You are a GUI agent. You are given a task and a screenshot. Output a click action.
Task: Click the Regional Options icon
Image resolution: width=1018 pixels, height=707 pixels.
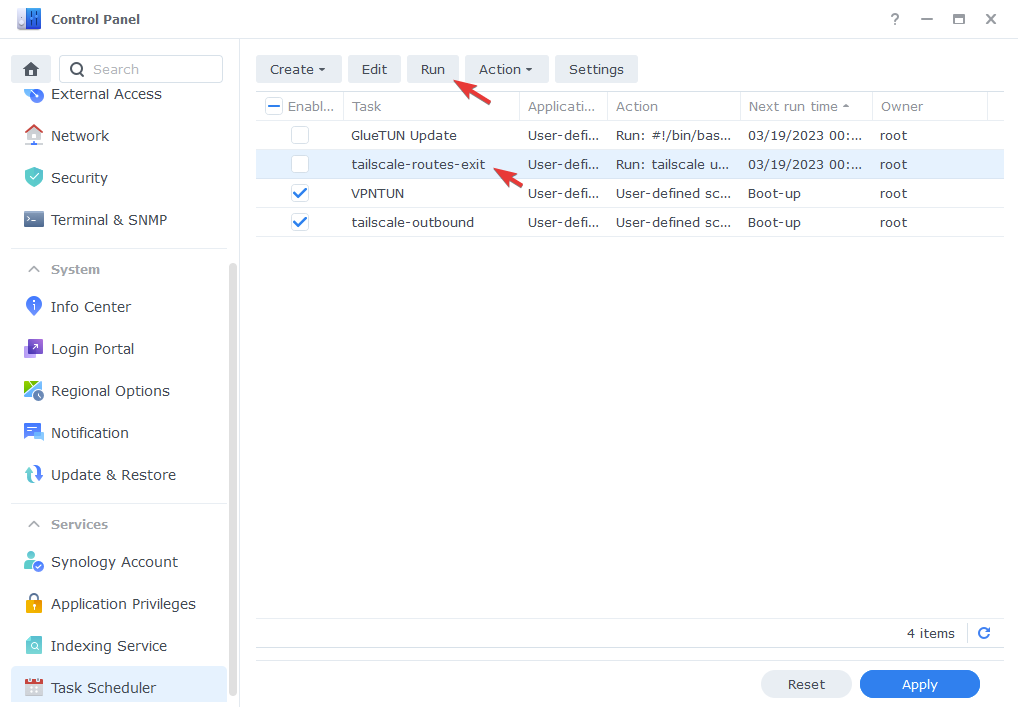coord(34,390)
